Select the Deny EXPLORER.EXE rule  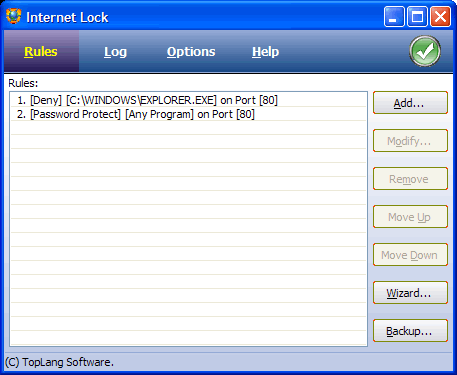point(189,100)
